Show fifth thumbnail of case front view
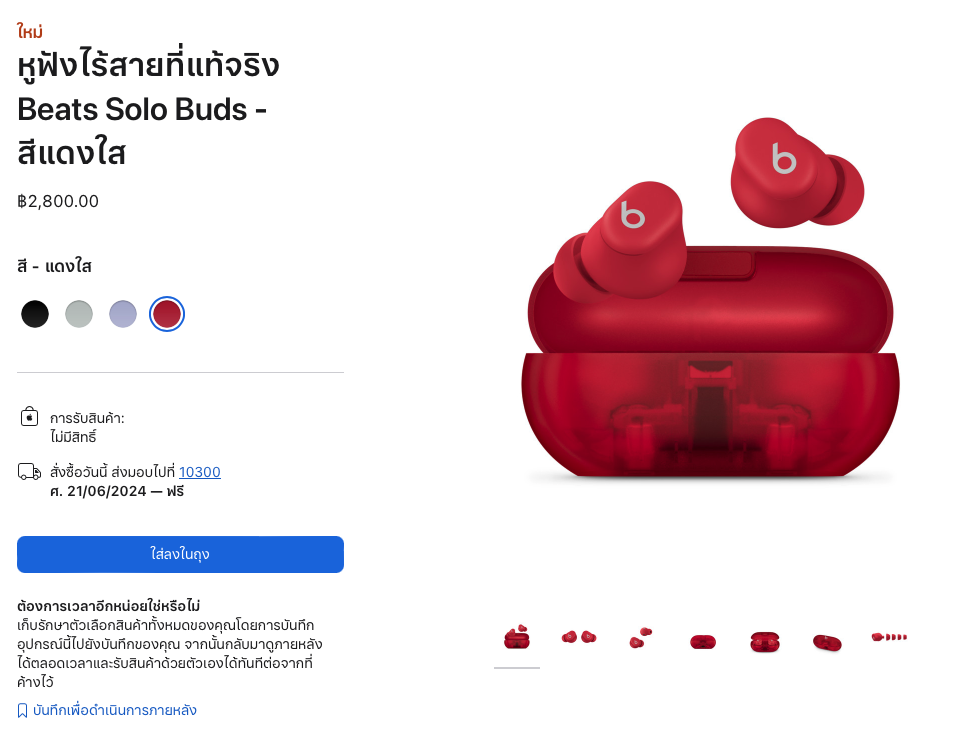Viewport: 956px width, 753px height. [x=765, y=641]
